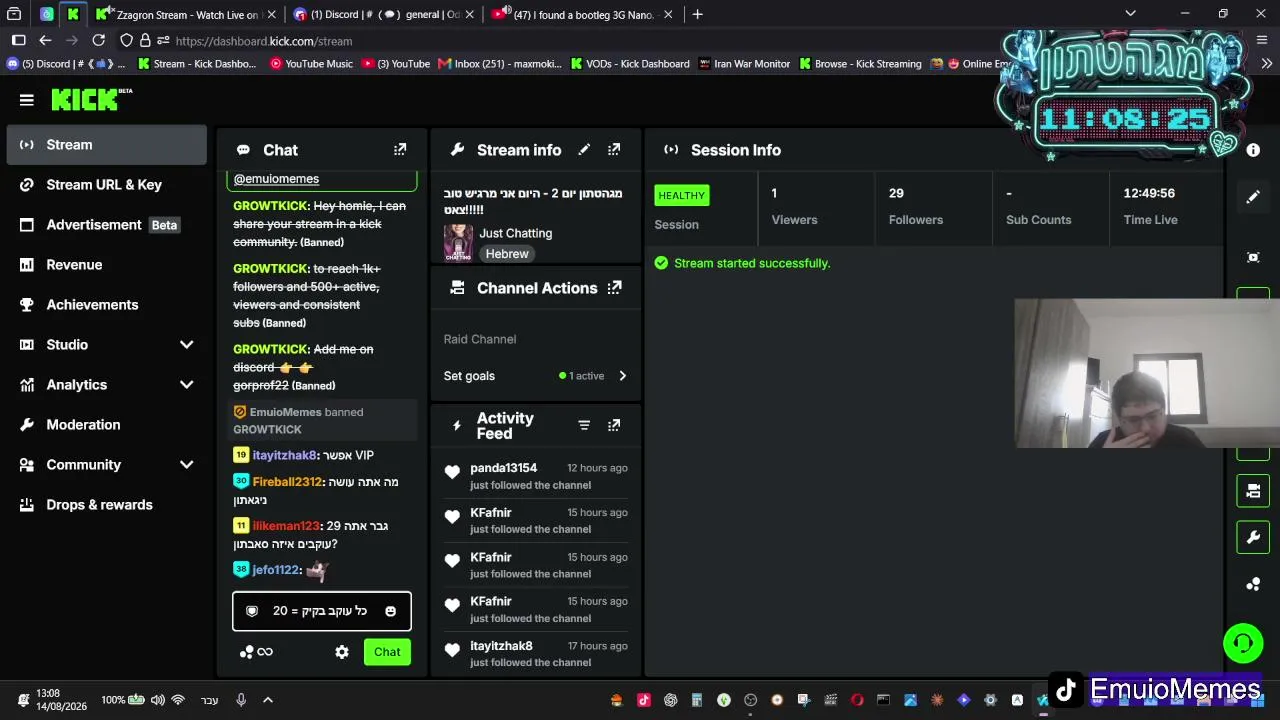Switch to the bootleg 3G Nano YouTube tab
Image resolution: width=1280 pixels, height=720 pixels.
[581, 15]
